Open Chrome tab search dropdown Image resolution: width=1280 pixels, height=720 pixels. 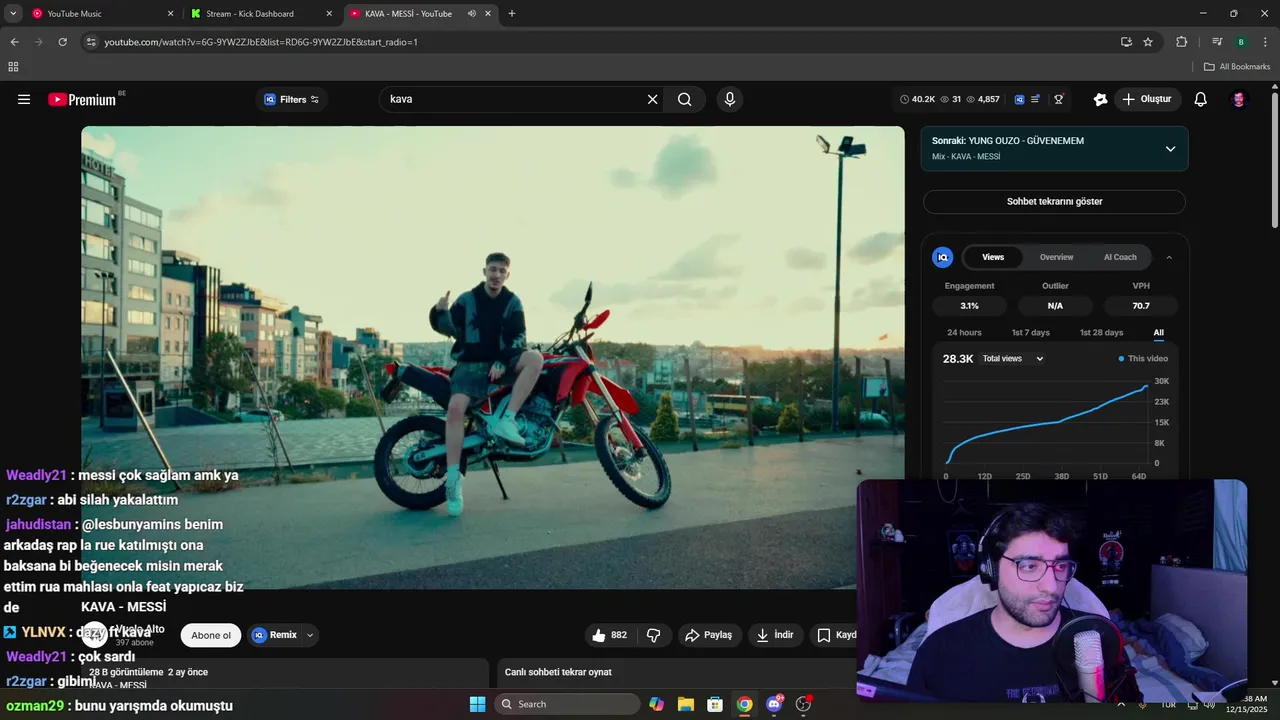pos(13,14)
